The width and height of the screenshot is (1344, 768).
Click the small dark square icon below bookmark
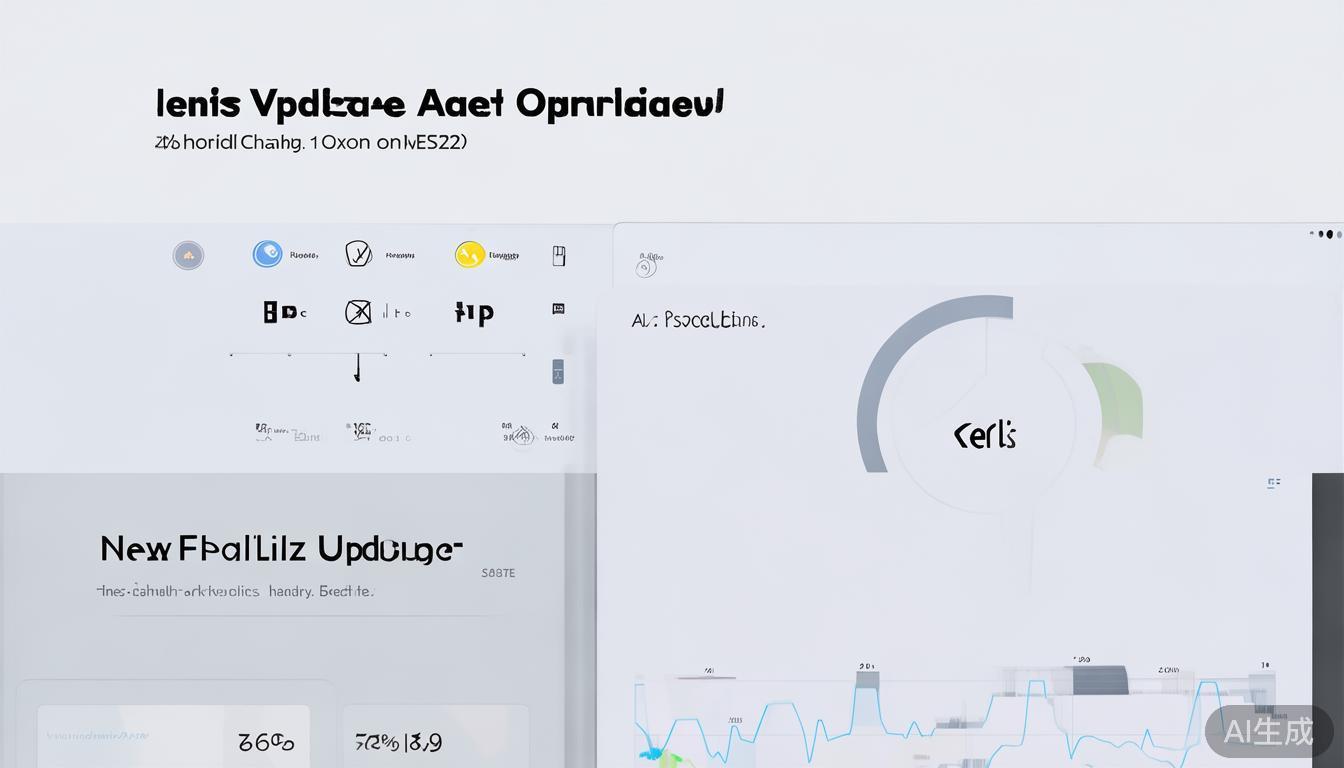[x=558, y=310]
